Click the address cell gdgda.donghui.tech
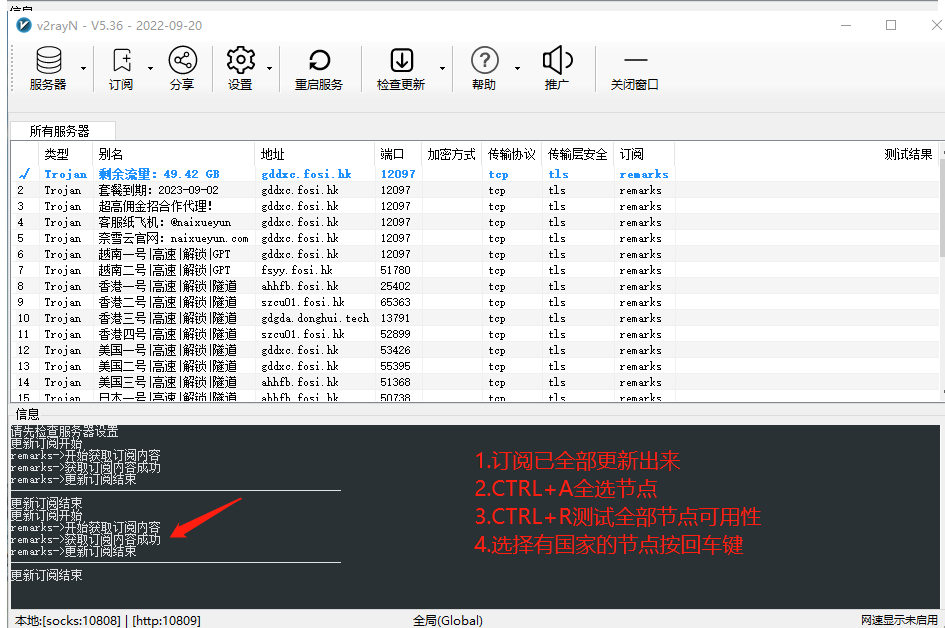This screenshot has width=945, height=628. pyautogui.click(x=315, y=318)
